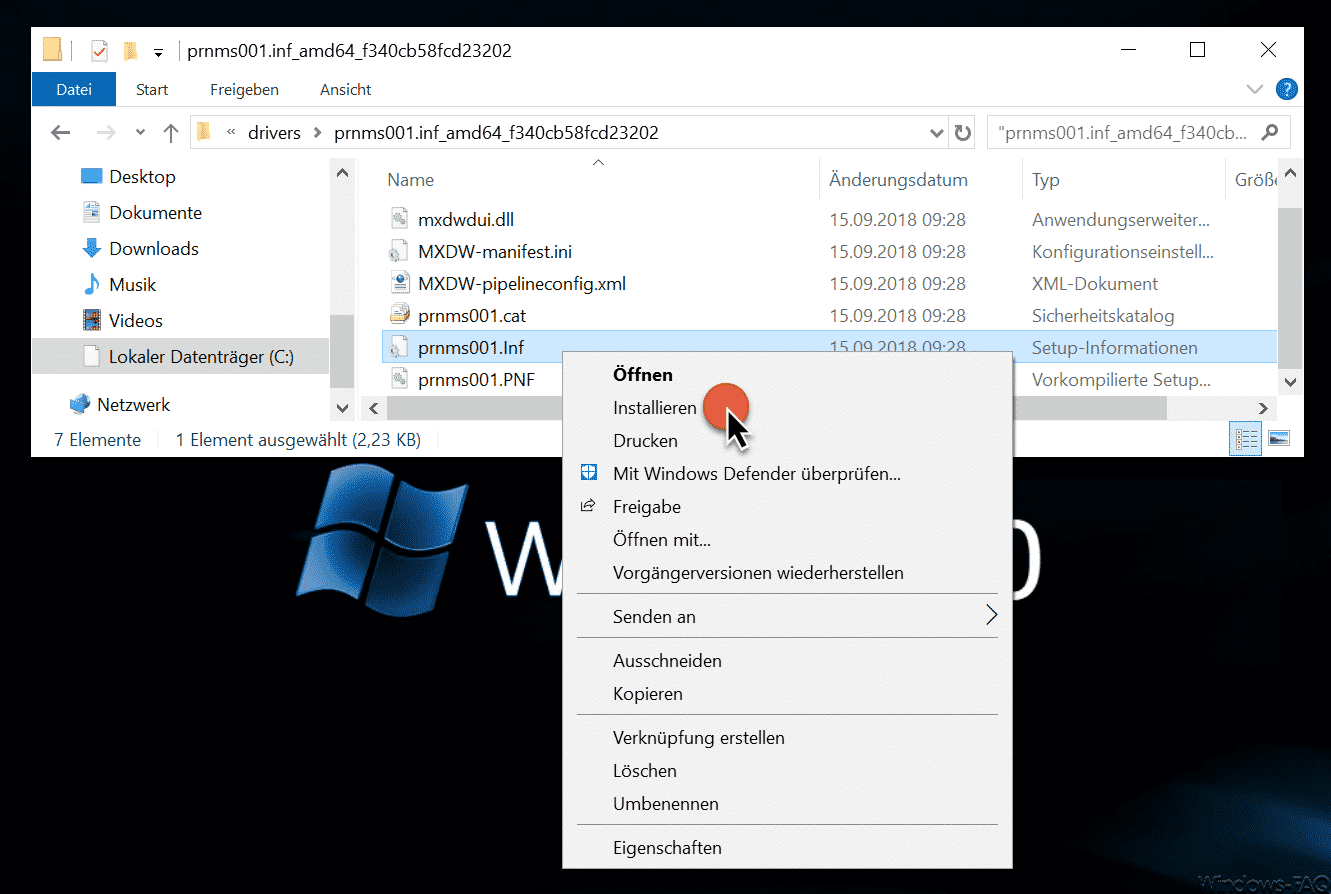Click the MXDW-pipelineconfig.xml file icon
Viewport: 1331px width, 894px height.
tap(399, 283)
